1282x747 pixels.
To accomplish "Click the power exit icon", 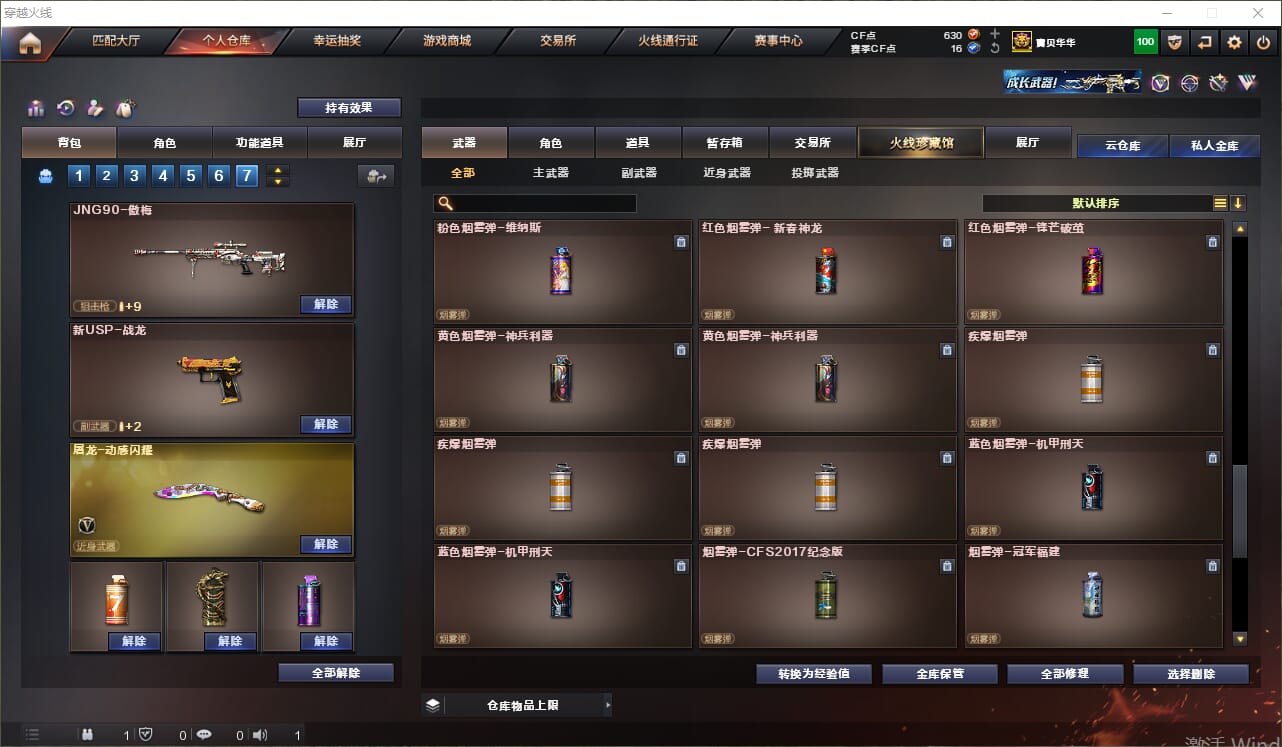I will pyautogui.click(x=1264, y=42).
